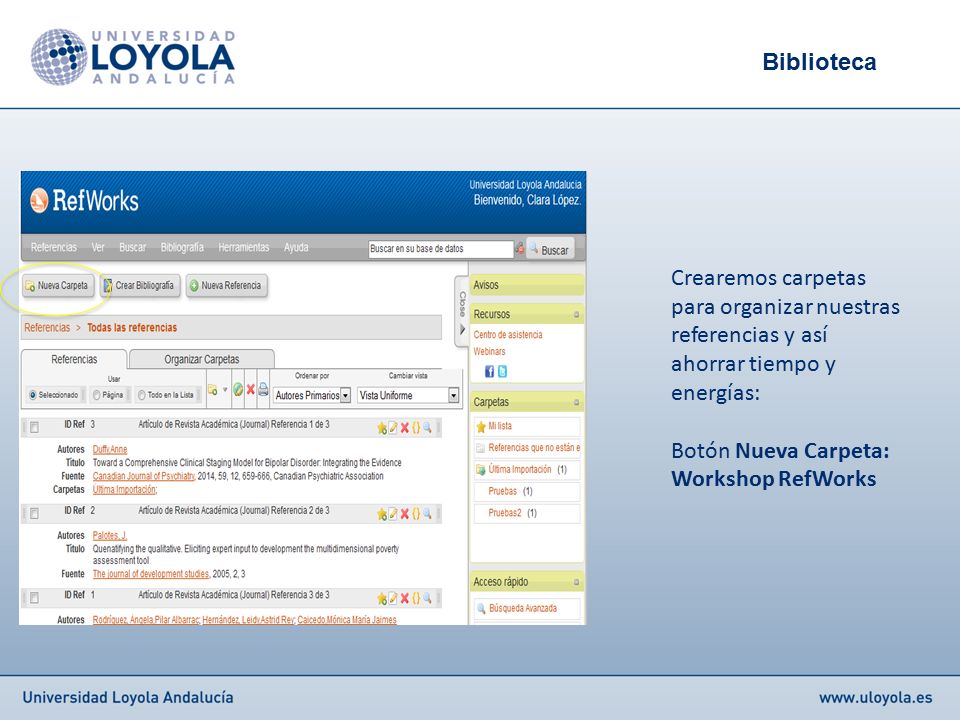Open author link Palotes, J.

click(x=110, y=536)
